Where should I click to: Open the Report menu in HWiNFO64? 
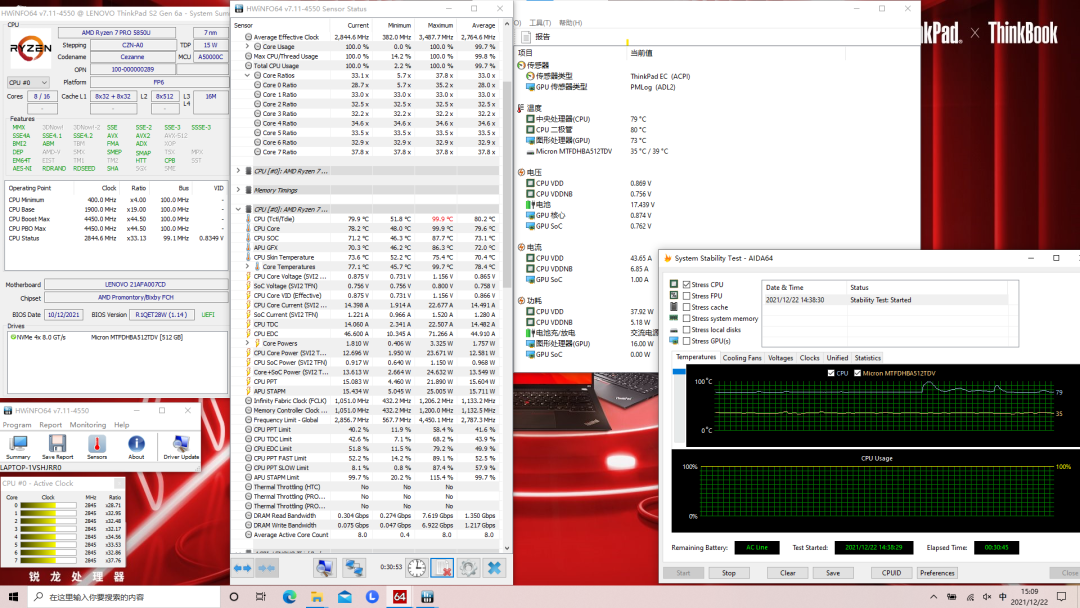tap(50, 425)
